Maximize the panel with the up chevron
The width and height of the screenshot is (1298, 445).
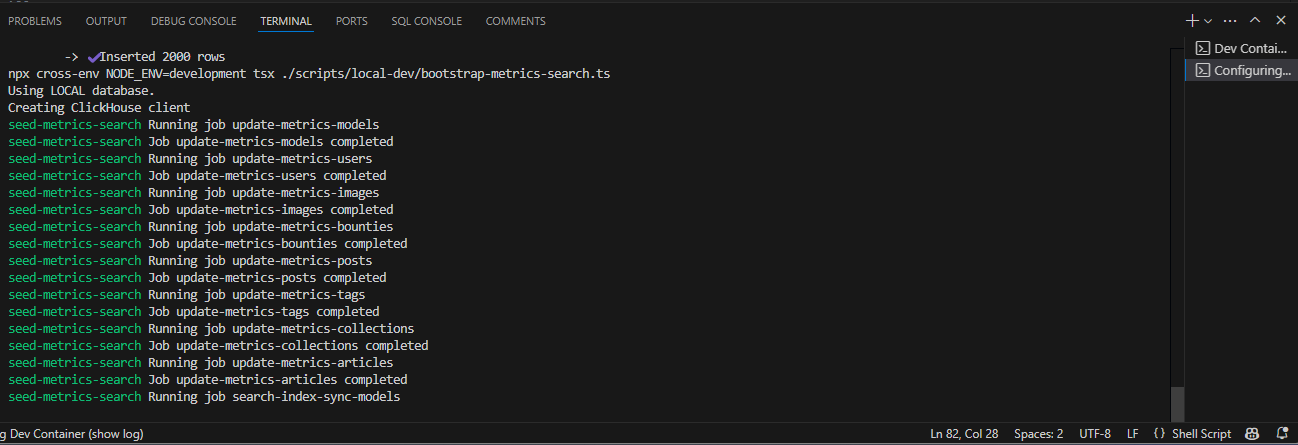1255,21
